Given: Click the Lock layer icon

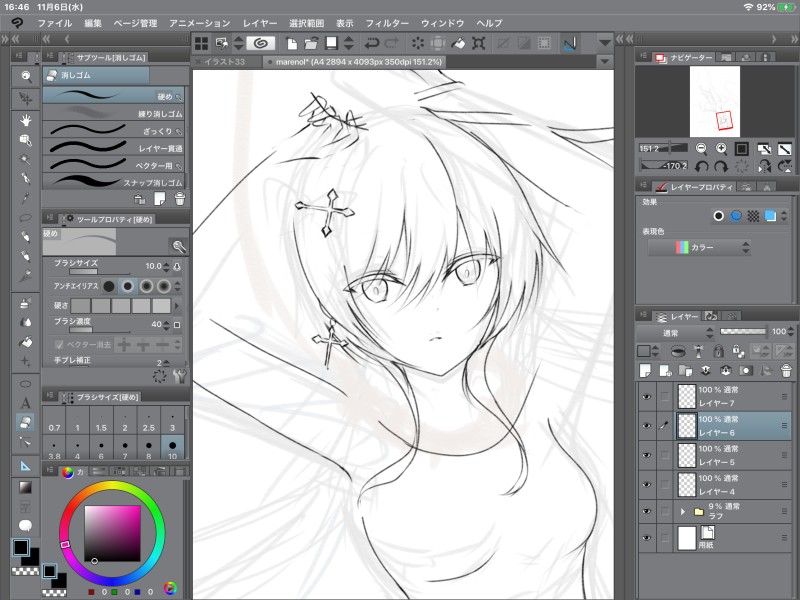Looking at the screenshot, I should tap(718, 351).
